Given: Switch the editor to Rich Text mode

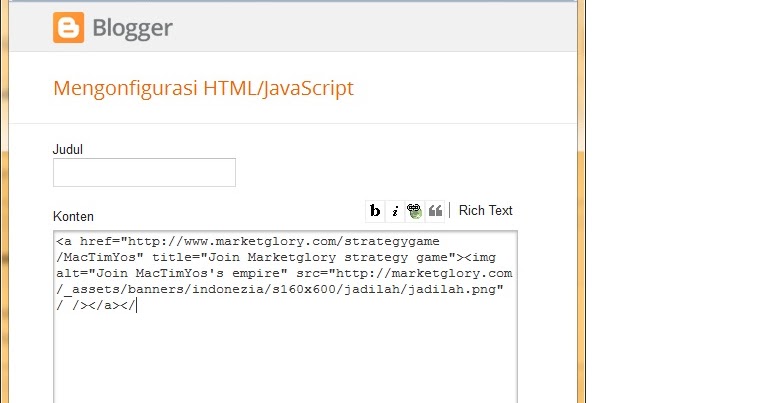Looking at the screenshot, I should (x=485, y=211).
